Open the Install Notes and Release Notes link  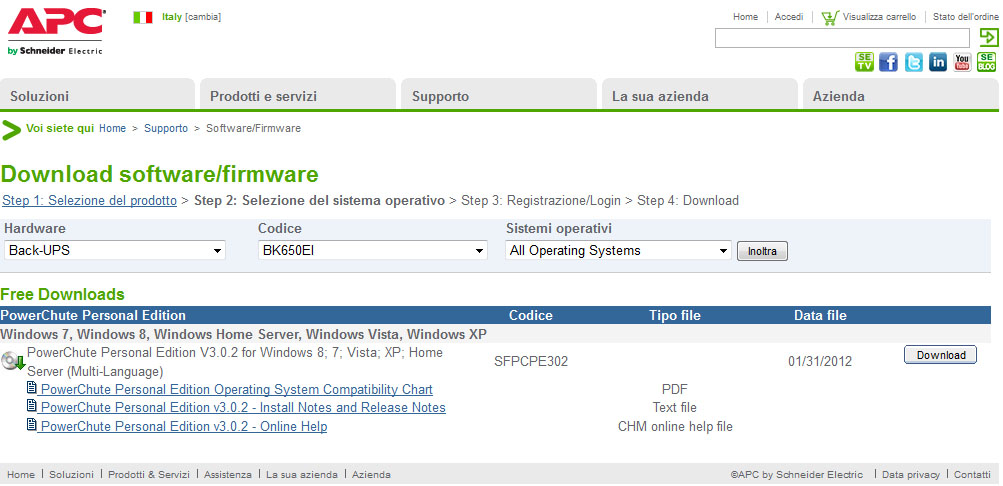243,408
